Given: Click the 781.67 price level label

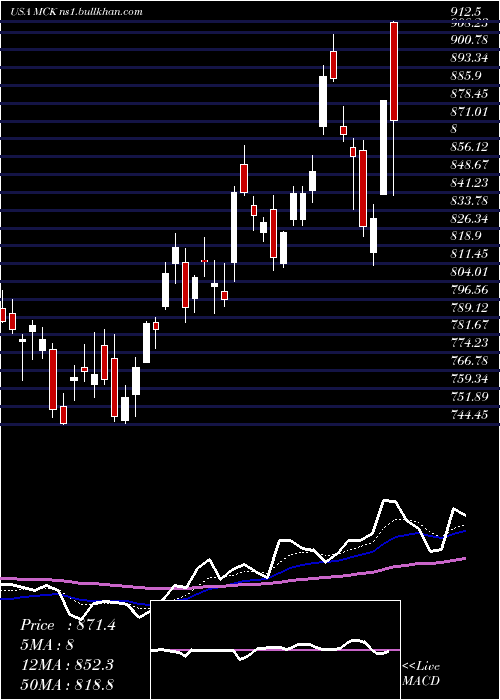Looking at the screenshot, I should 469,325.
